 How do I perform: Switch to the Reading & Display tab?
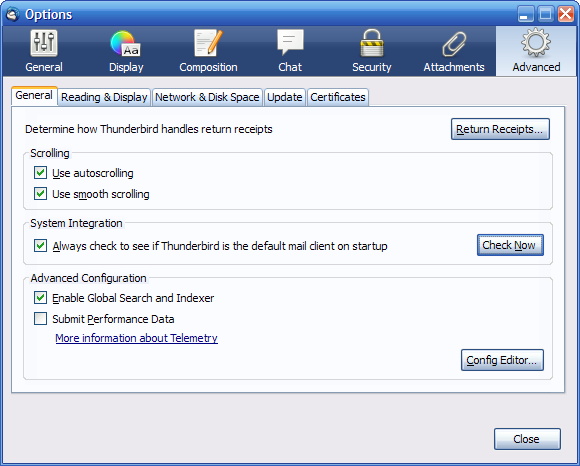104,97
